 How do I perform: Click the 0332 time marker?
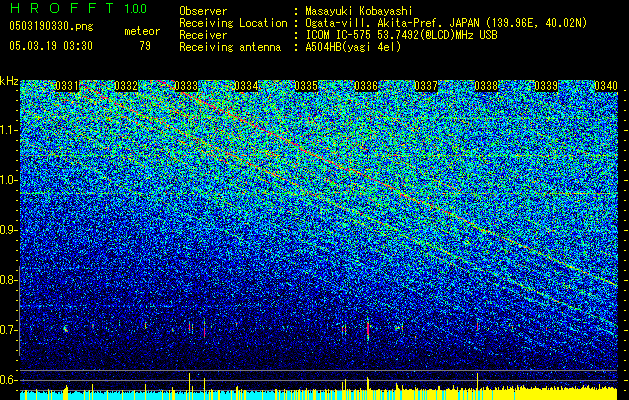click(126, 86)
